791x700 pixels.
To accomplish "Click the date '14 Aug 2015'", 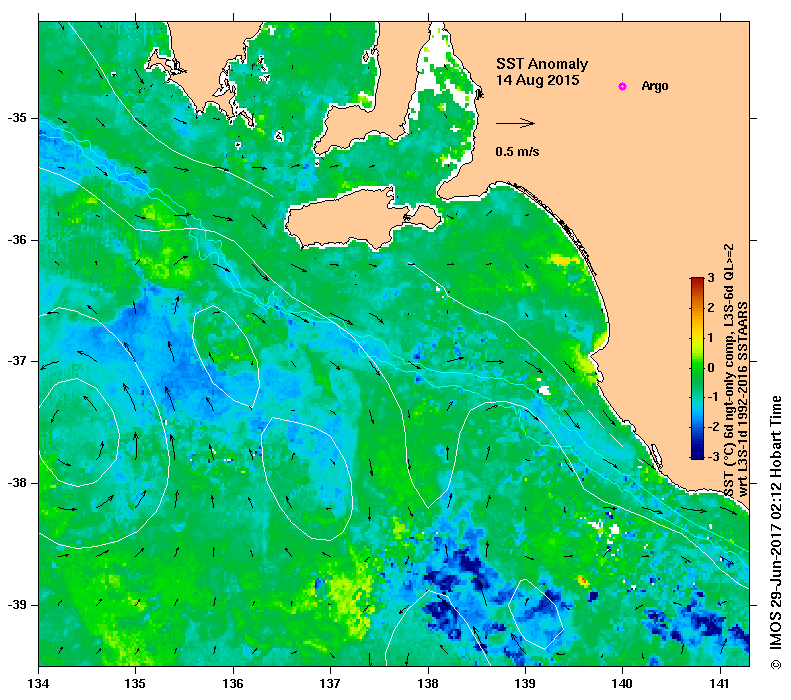I will (x=537, y=80).
